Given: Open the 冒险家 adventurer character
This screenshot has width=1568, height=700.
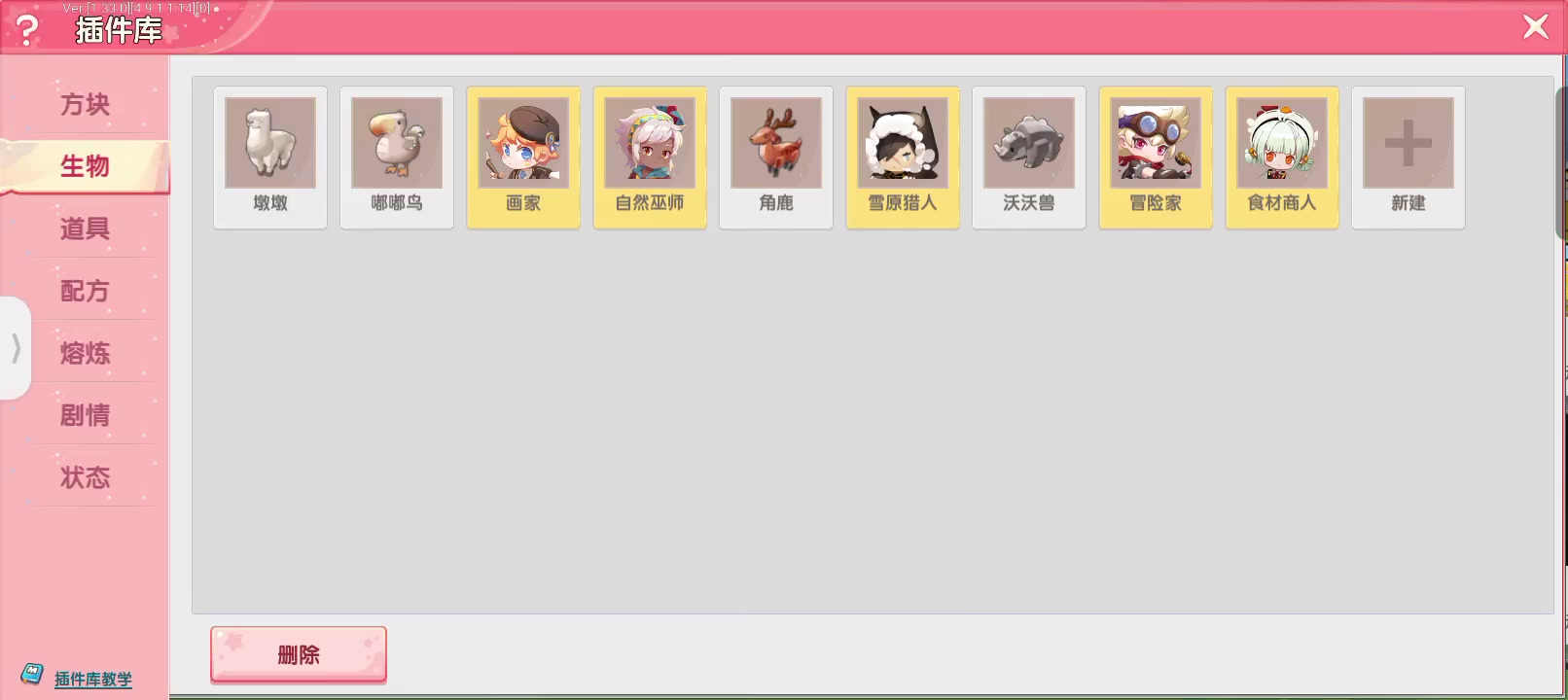Looking at the screenshot, I should click(1156, 157).
